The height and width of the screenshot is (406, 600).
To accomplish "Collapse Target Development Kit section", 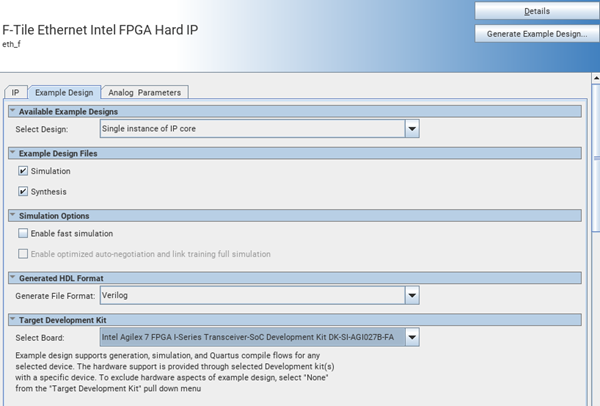I will coord(13,319).
